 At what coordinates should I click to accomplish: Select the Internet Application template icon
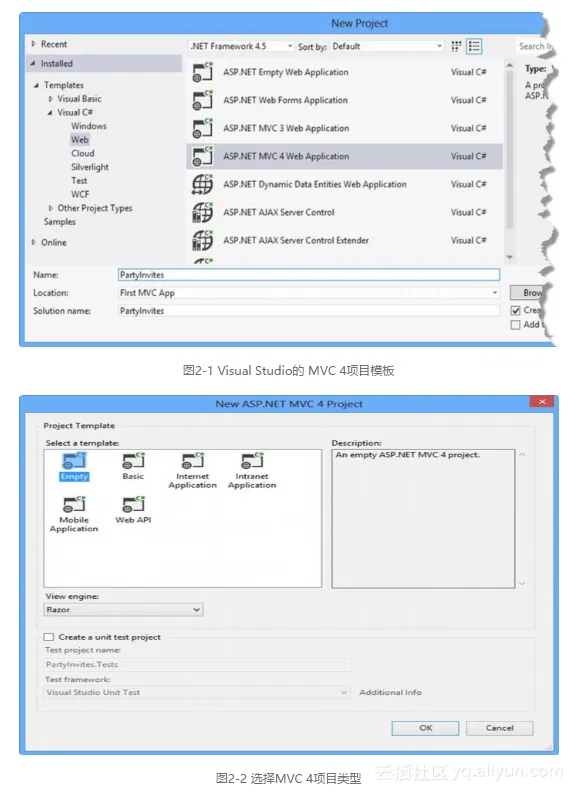(193, 461)
